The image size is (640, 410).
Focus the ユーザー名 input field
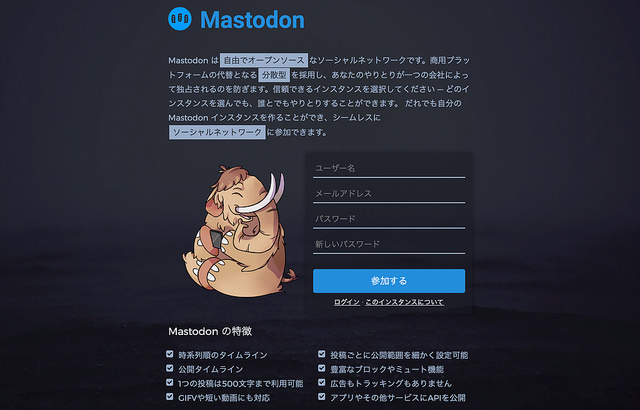(x=389, y=168)
